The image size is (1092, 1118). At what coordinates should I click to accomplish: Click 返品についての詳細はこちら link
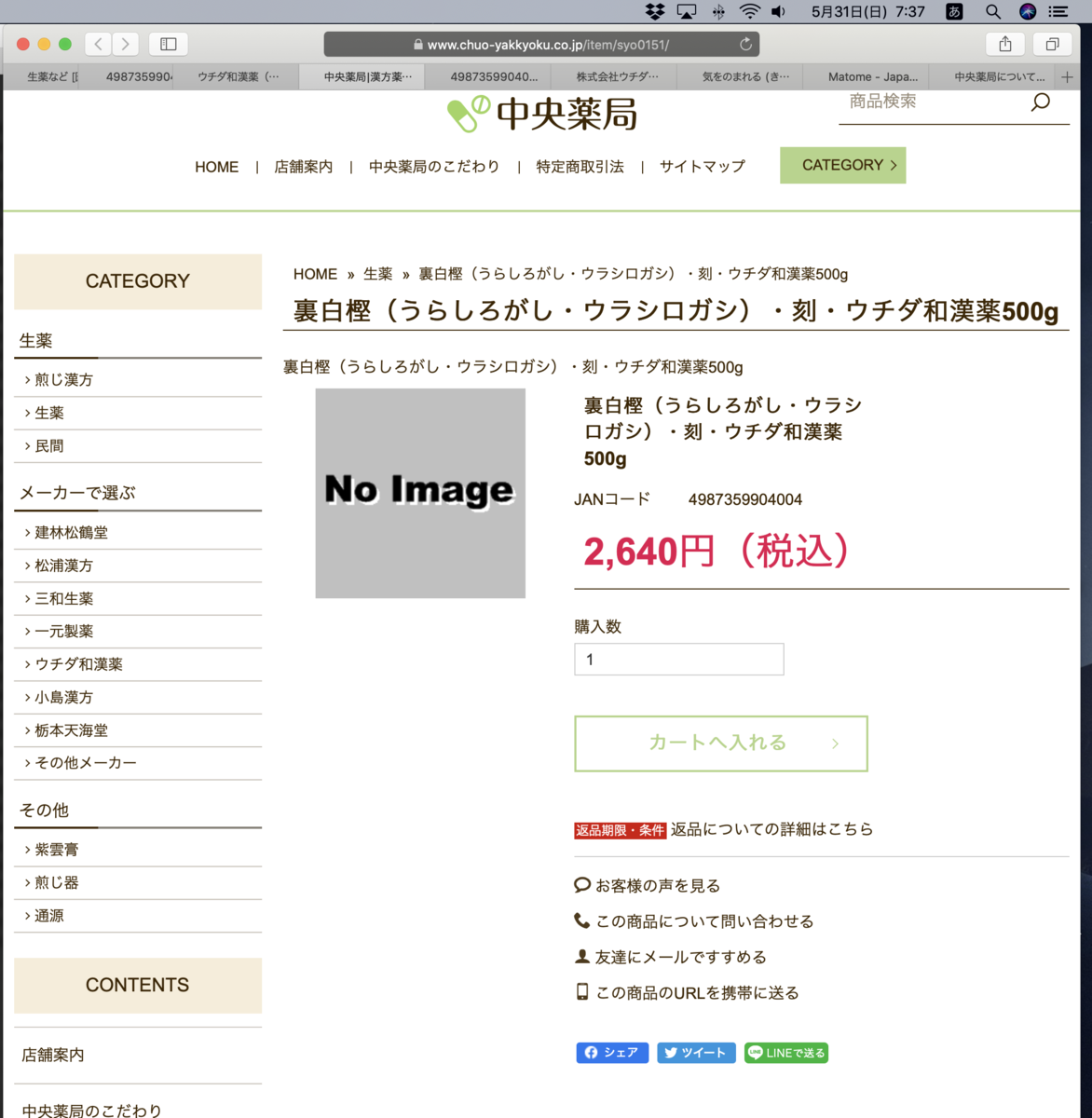tap(771, 829)
